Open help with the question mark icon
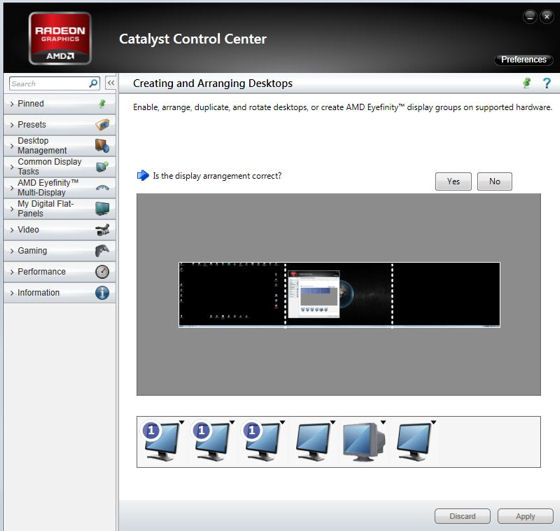The width and height of the screenshot is (560, 531). pyautogui.click(x=546, y=84)
